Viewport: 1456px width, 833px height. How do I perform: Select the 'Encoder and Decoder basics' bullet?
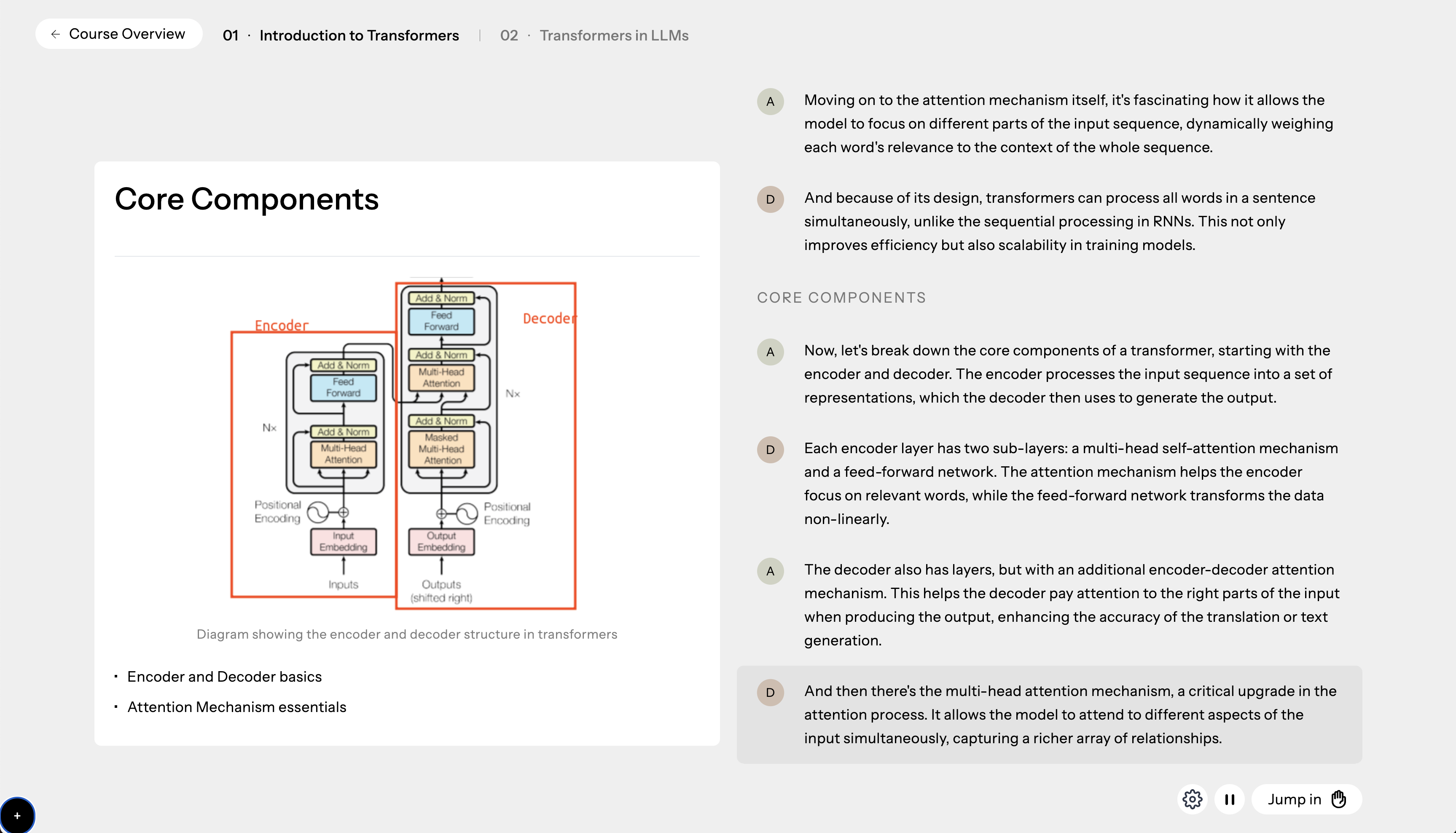point(224,677)
